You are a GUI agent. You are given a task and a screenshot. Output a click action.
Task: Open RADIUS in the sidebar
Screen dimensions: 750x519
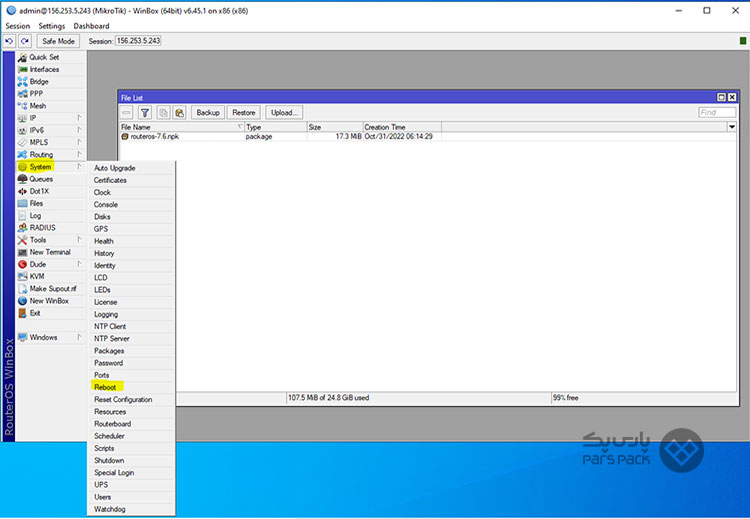point(51,228)
